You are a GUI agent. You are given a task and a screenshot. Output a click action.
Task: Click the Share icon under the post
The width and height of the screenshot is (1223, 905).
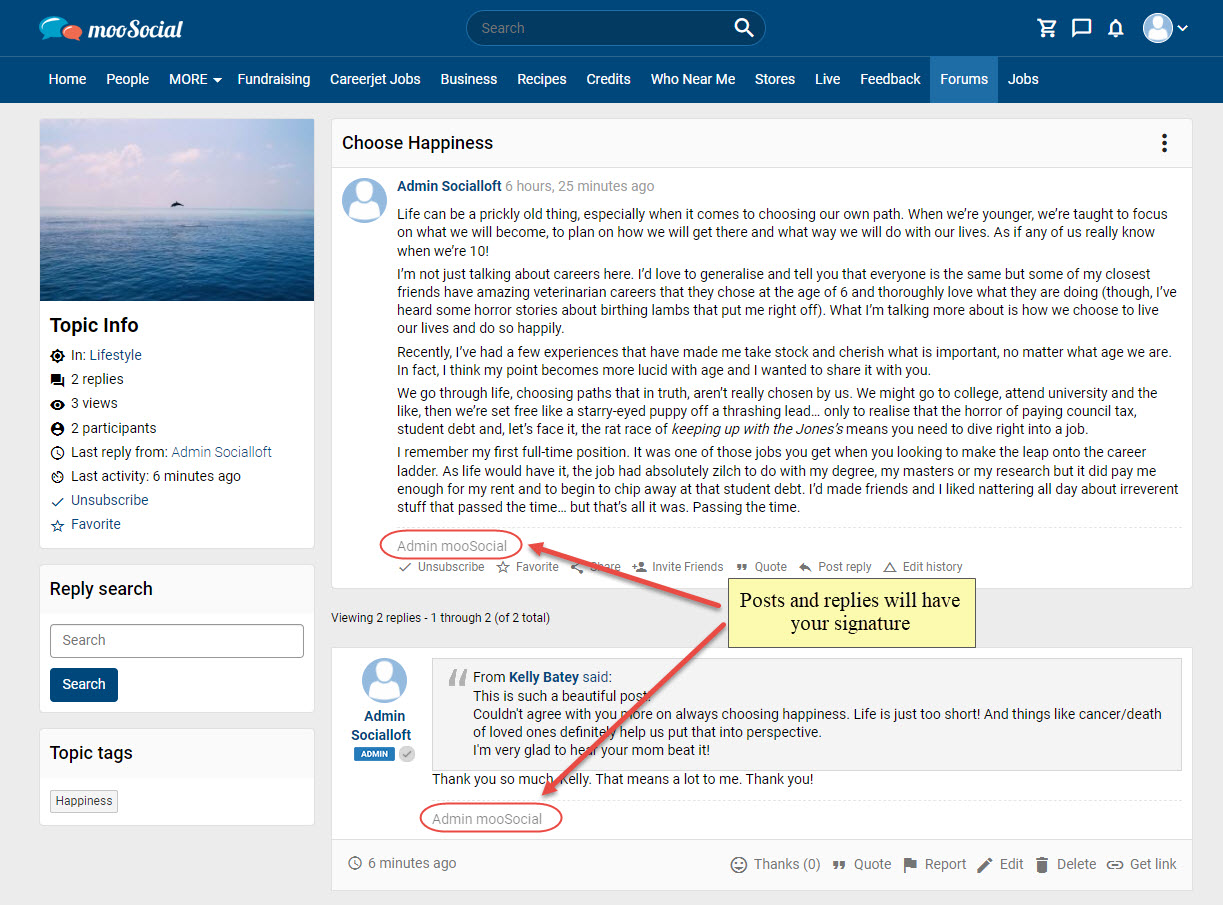(577, 567)
